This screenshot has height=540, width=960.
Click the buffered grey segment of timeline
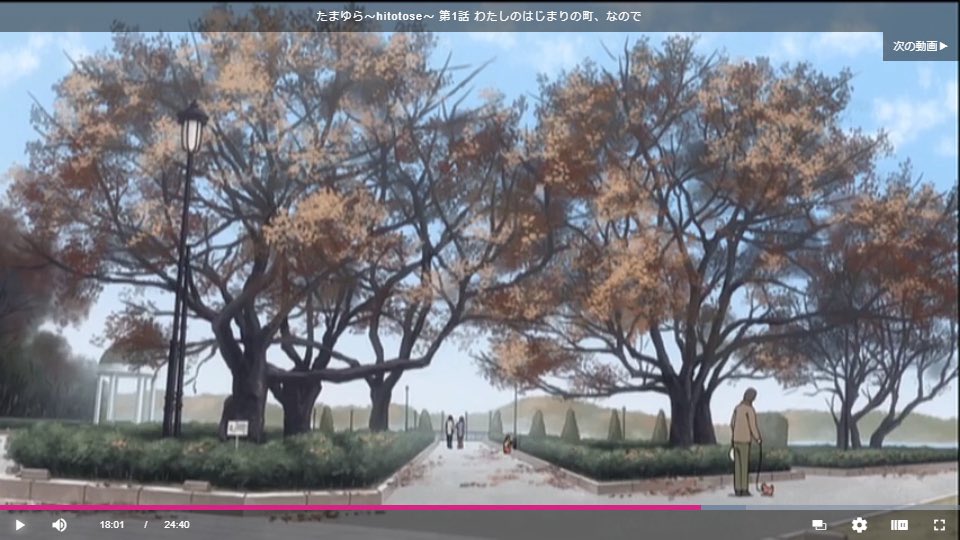point(723,508)
